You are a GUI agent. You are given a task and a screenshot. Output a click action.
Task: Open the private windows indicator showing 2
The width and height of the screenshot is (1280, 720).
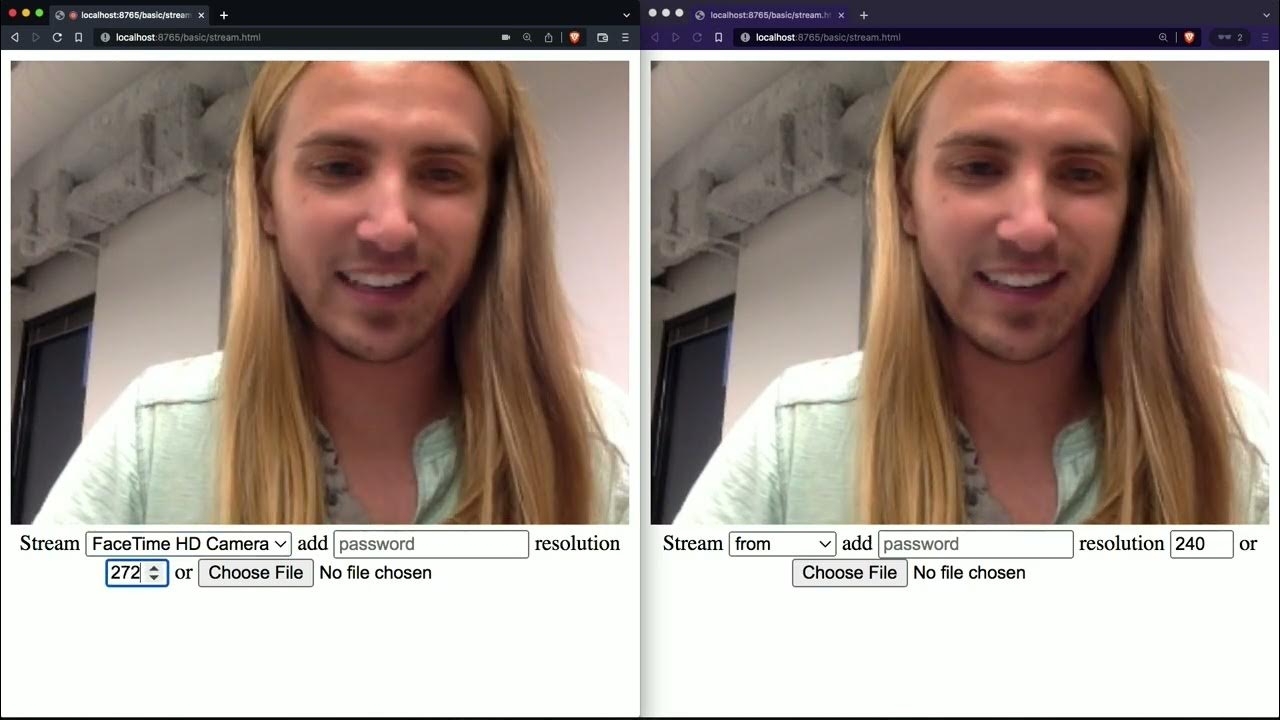pyautogui.click(x=1229, y=37)
